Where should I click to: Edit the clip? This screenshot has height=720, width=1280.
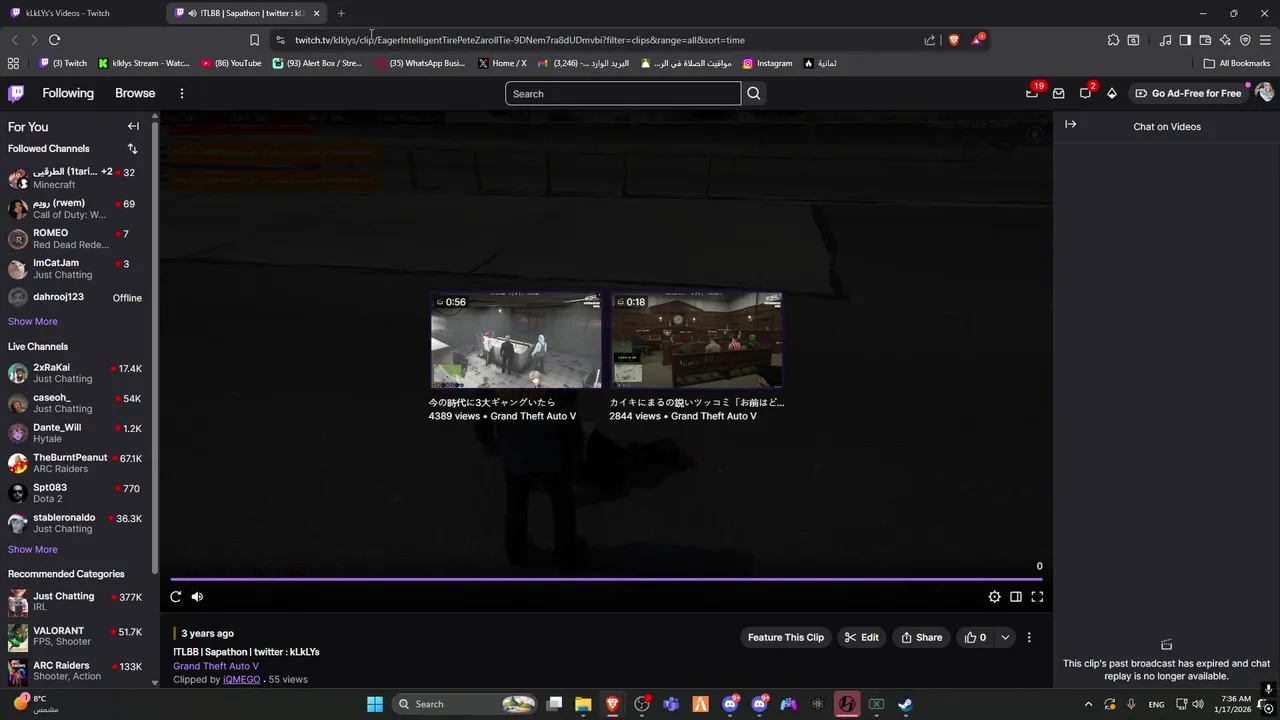coord(861,637)
